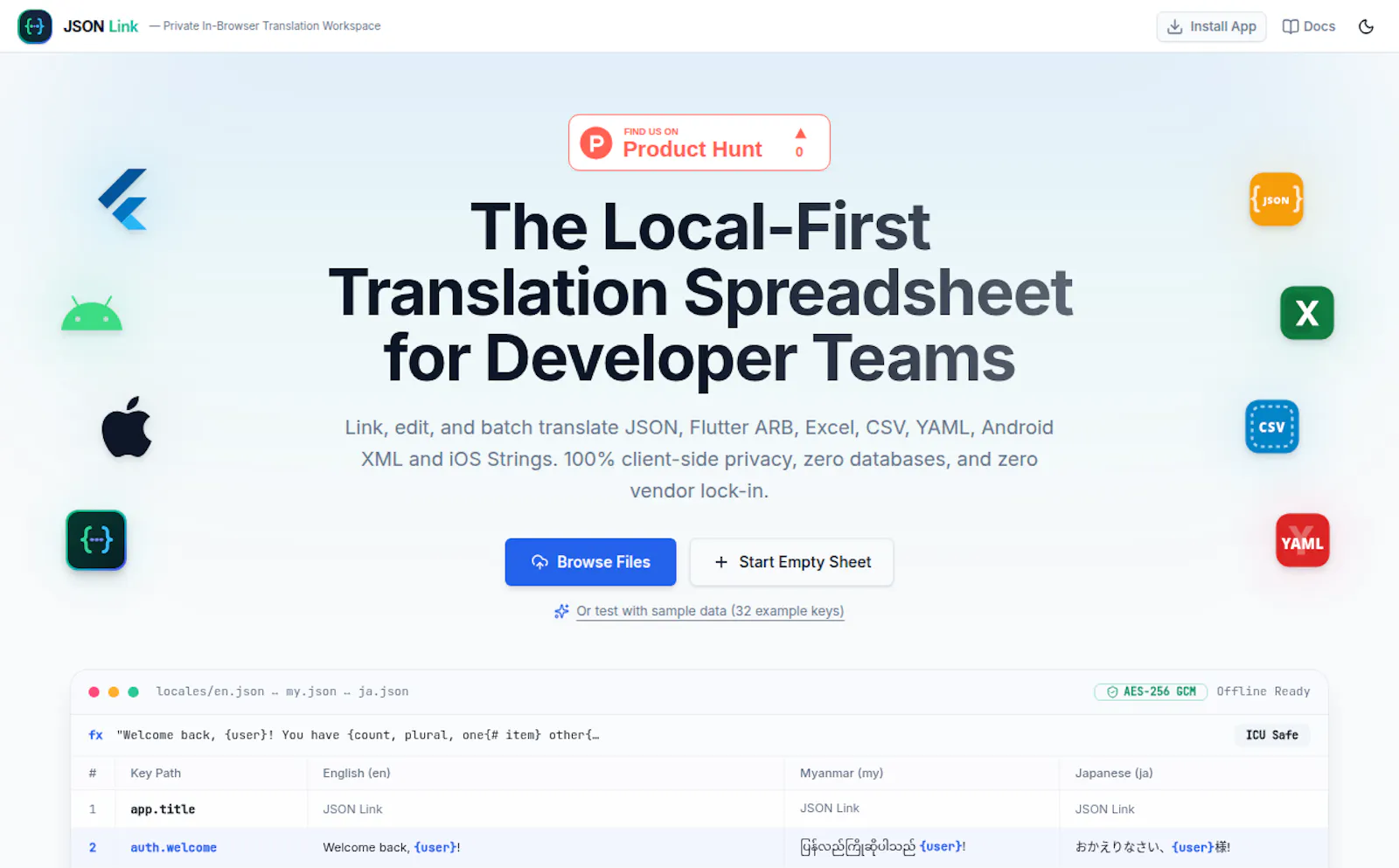The width and height of the screenshot is (1399, 868).
Task: Click row number 1 in the sheet
Action: (93, 809)
